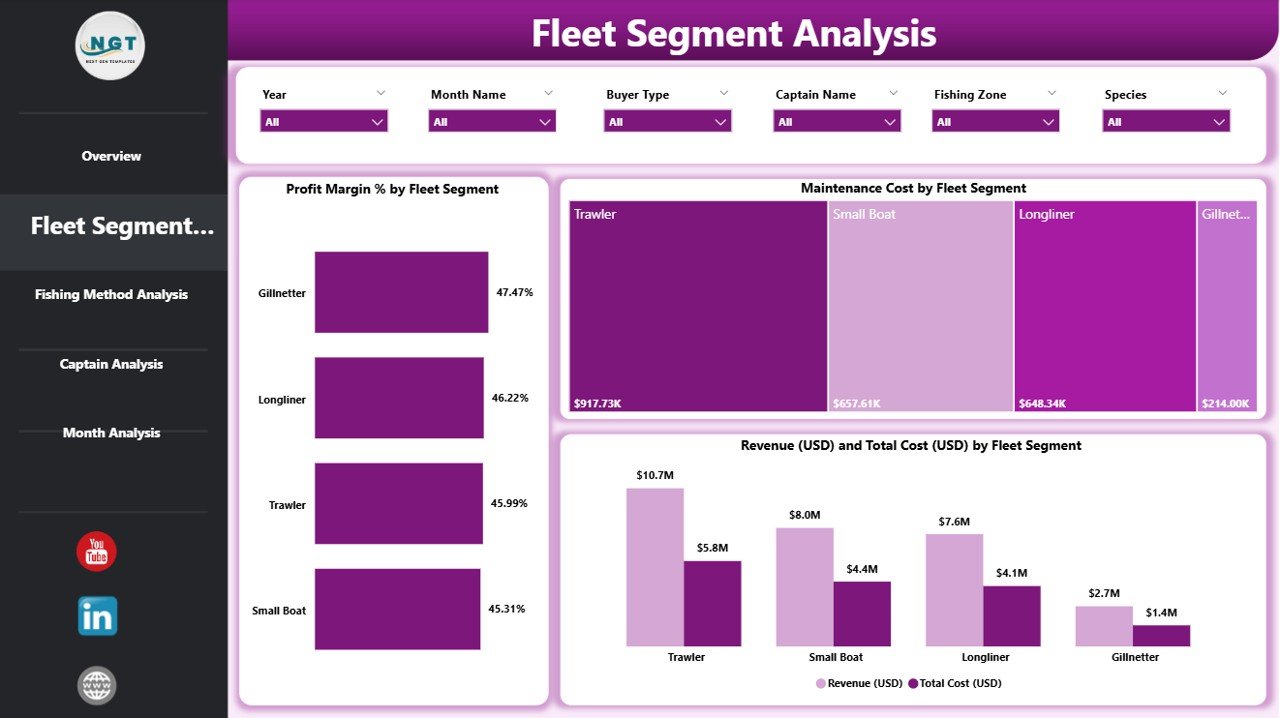1280x718 pixels.
Task: Open the YouTube channel icon
Action: pos(96,551)
